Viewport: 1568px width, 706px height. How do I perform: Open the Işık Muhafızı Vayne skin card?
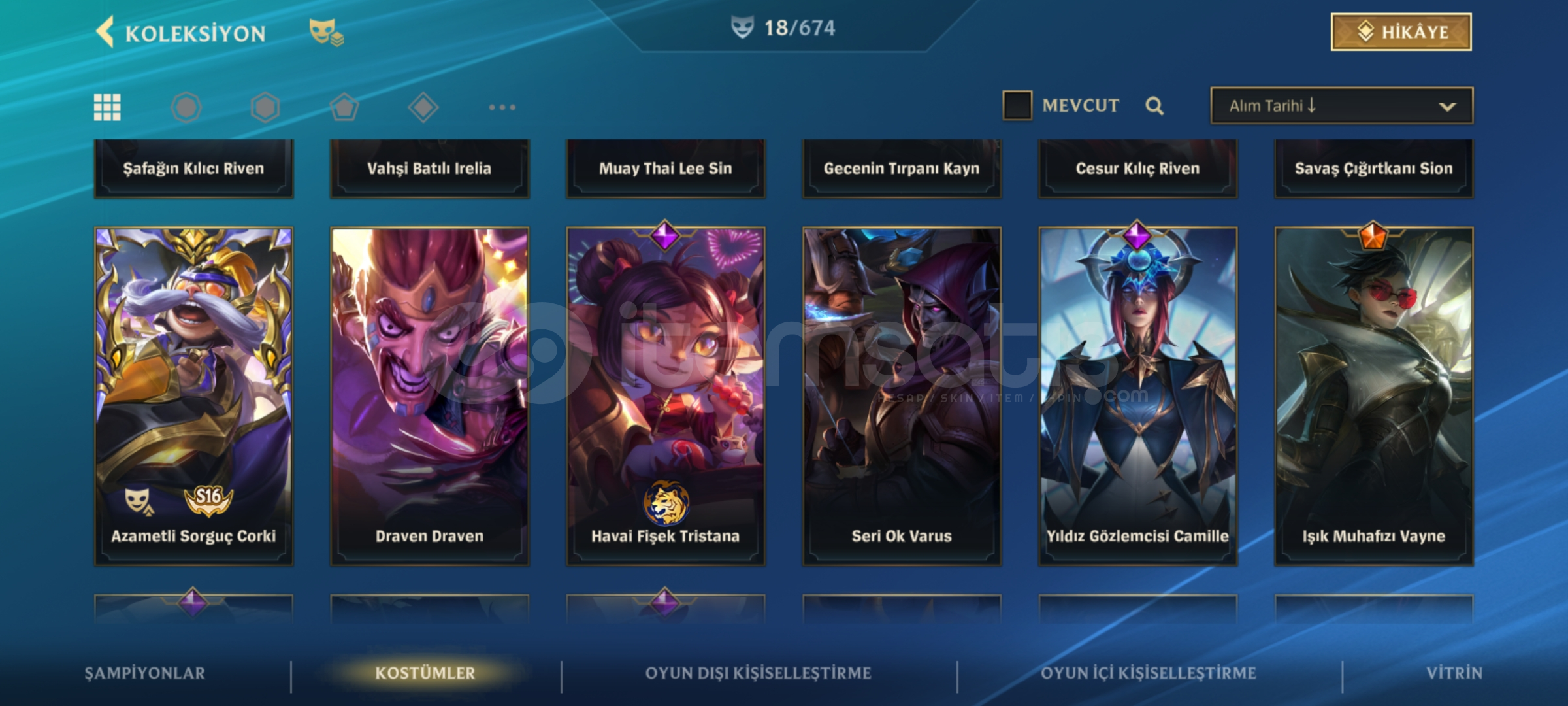[1374, 396]
